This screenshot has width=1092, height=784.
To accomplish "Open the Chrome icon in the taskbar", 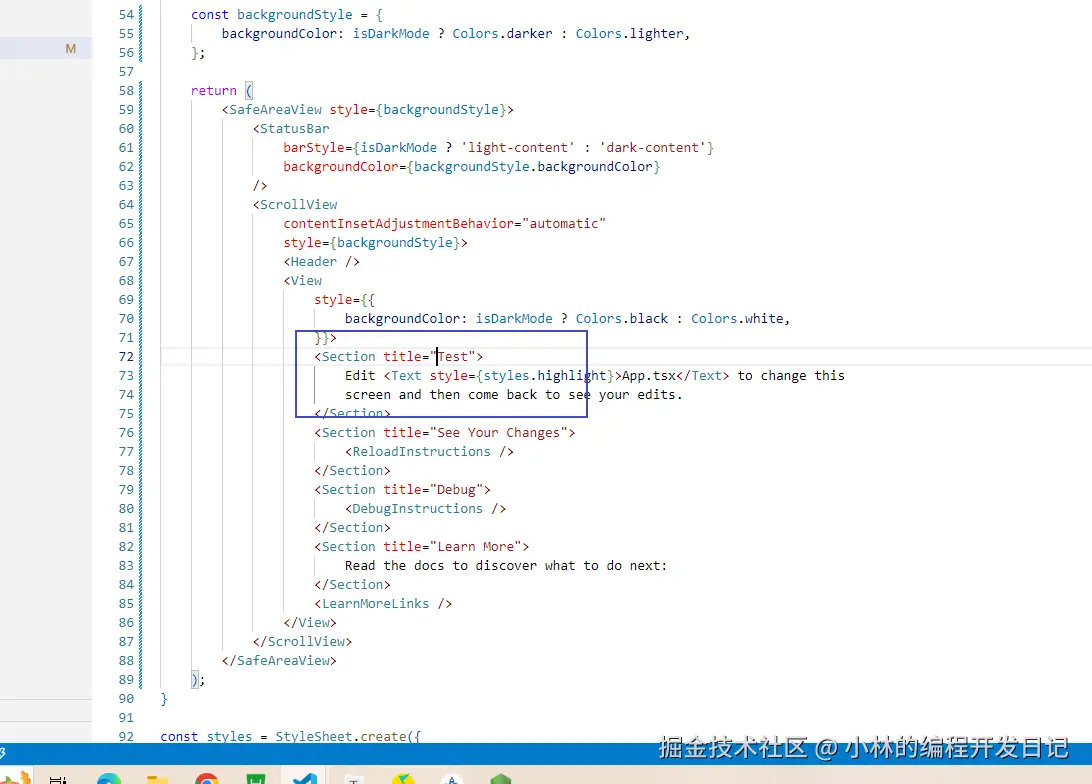I will tap(207, 778).
